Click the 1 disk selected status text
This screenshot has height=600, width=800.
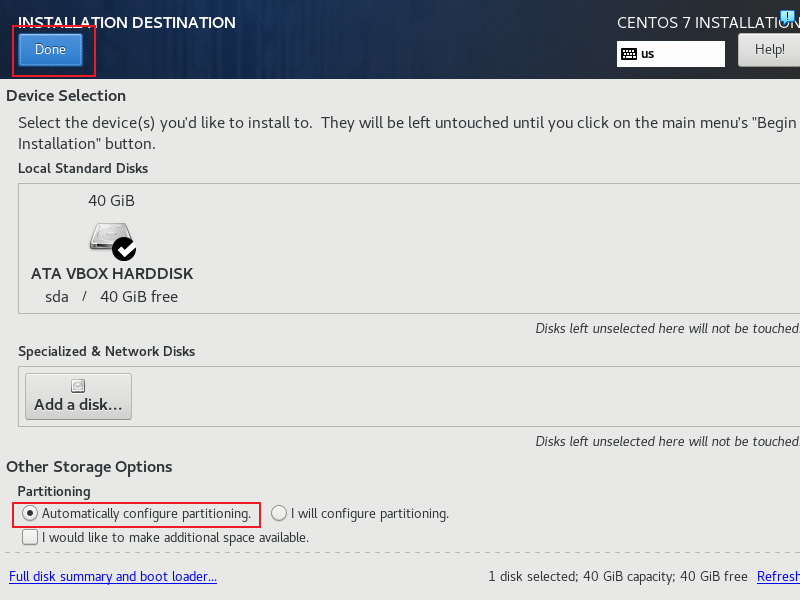[x=618, y=577]
